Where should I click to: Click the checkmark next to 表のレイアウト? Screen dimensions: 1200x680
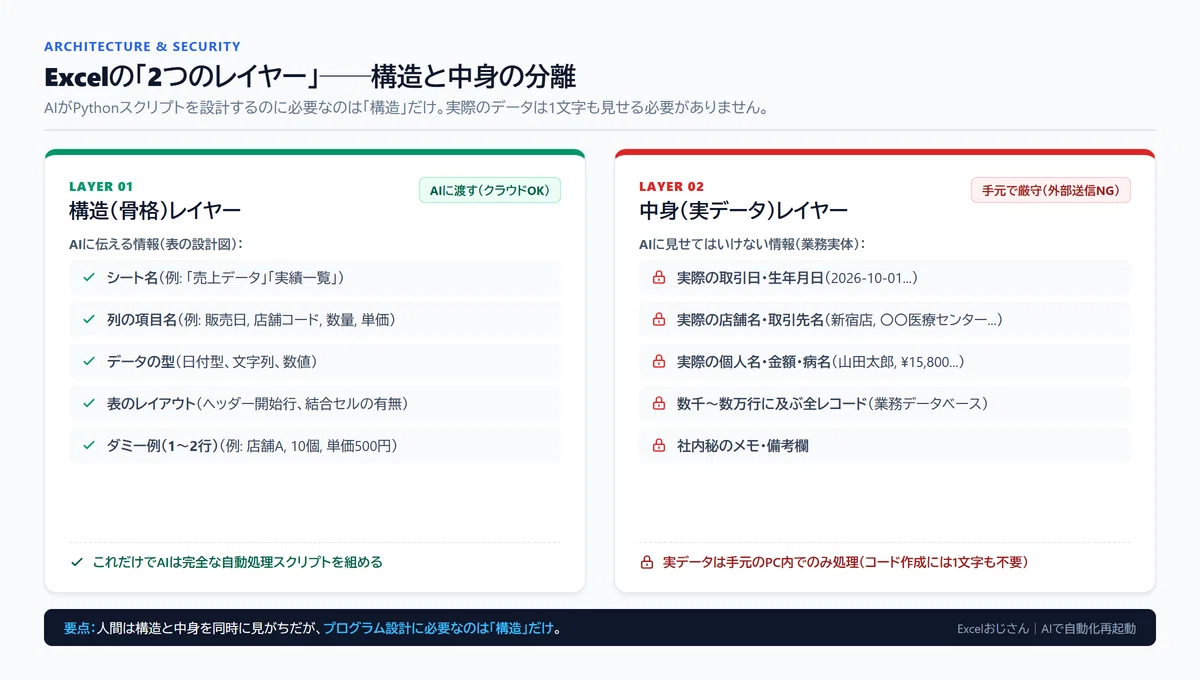[89, 403]
